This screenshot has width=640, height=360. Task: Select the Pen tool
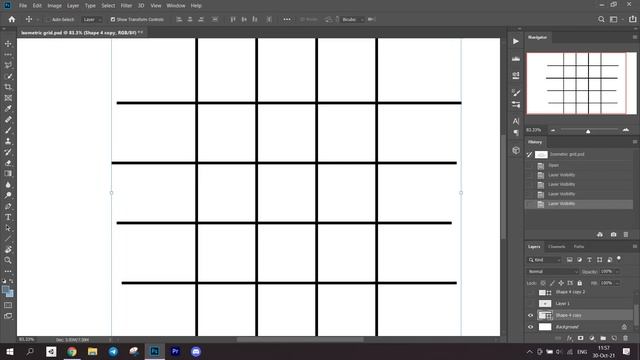8,206
